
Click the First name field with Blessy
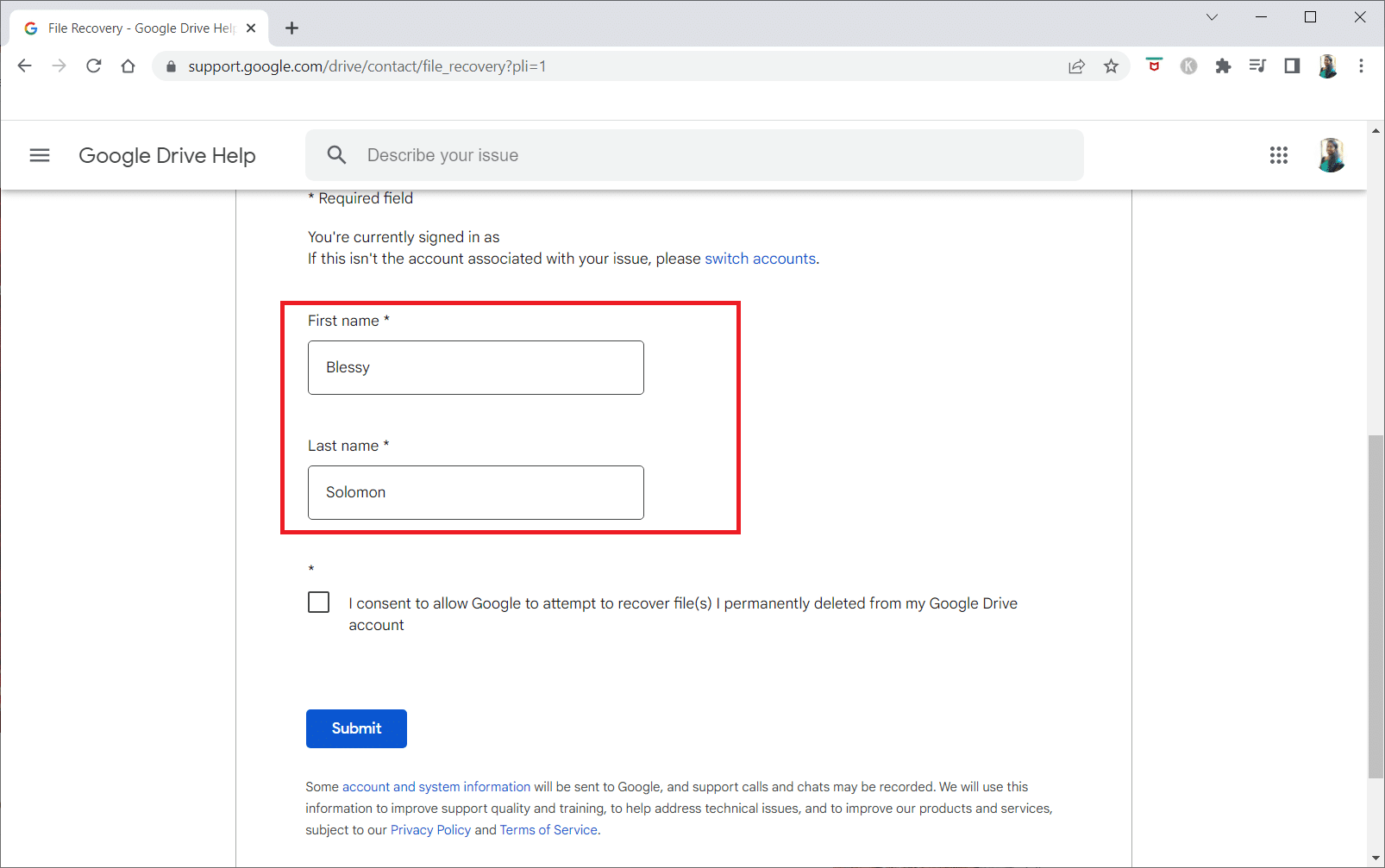click(x=476, y=367)
